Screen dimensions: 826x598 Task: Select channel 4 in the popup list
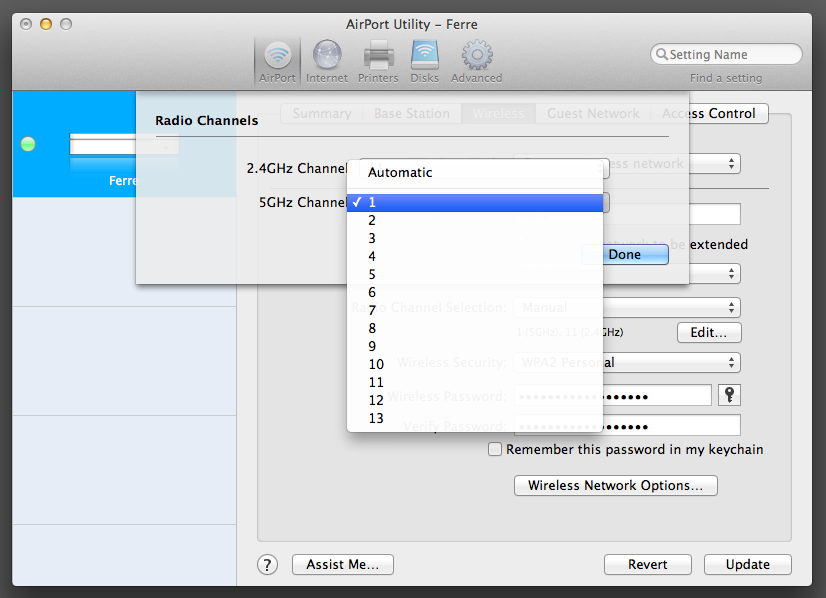[x=475, y=256]
